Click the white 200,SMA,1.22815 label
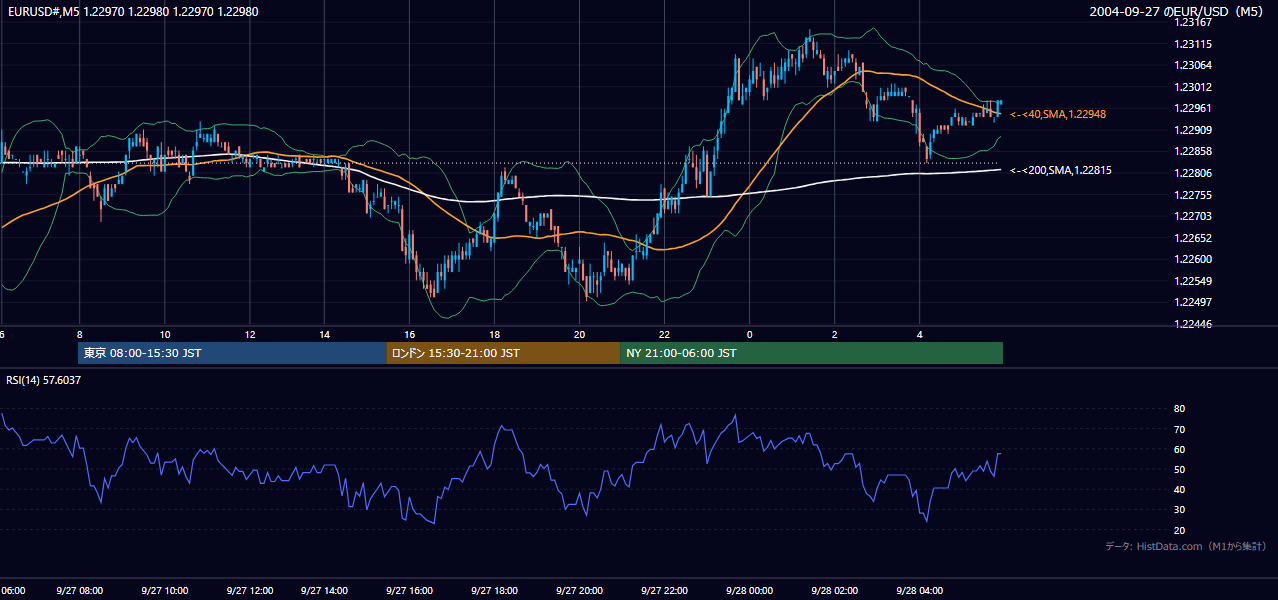 [1060, 170]
